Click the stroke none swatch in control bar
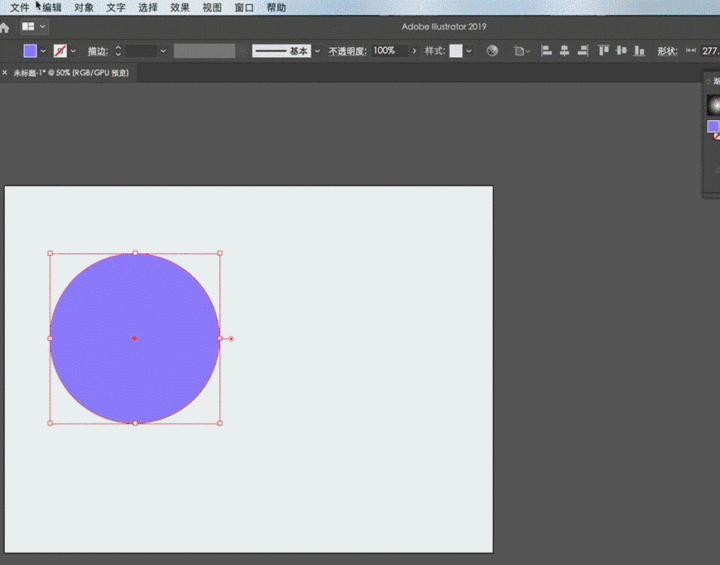The image size is (720, 565). coord(60,51)
